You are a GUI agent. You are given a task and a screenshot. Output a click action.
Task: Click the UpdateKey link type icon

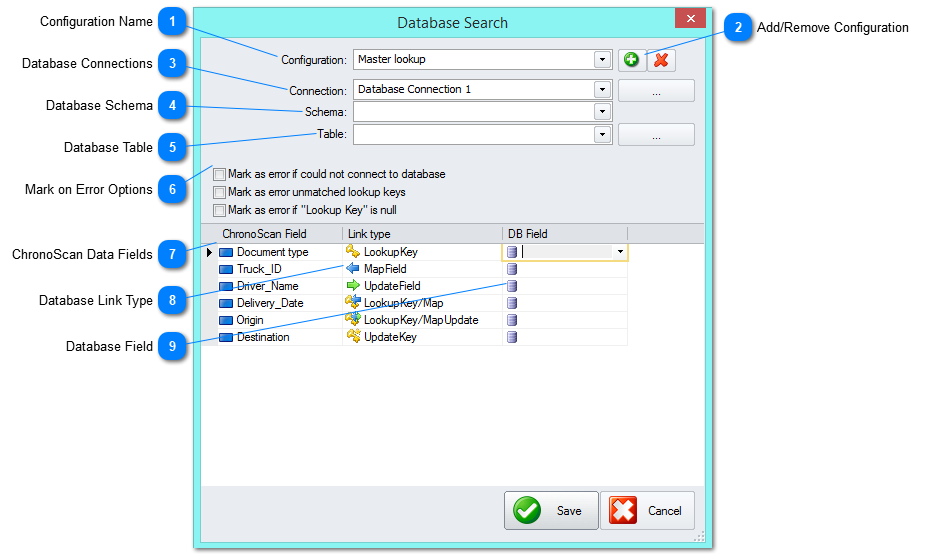click(353, 336)
